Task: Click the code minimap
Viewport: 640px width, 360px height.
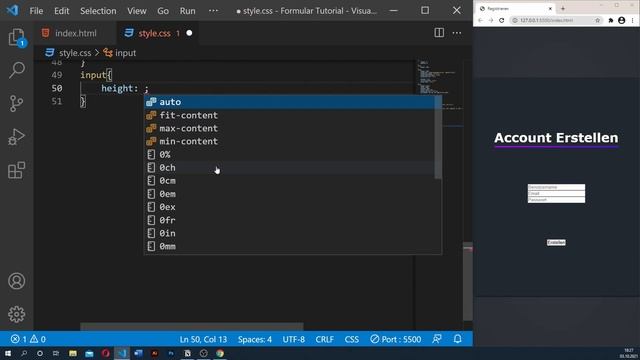Action: tap(439, 94)
